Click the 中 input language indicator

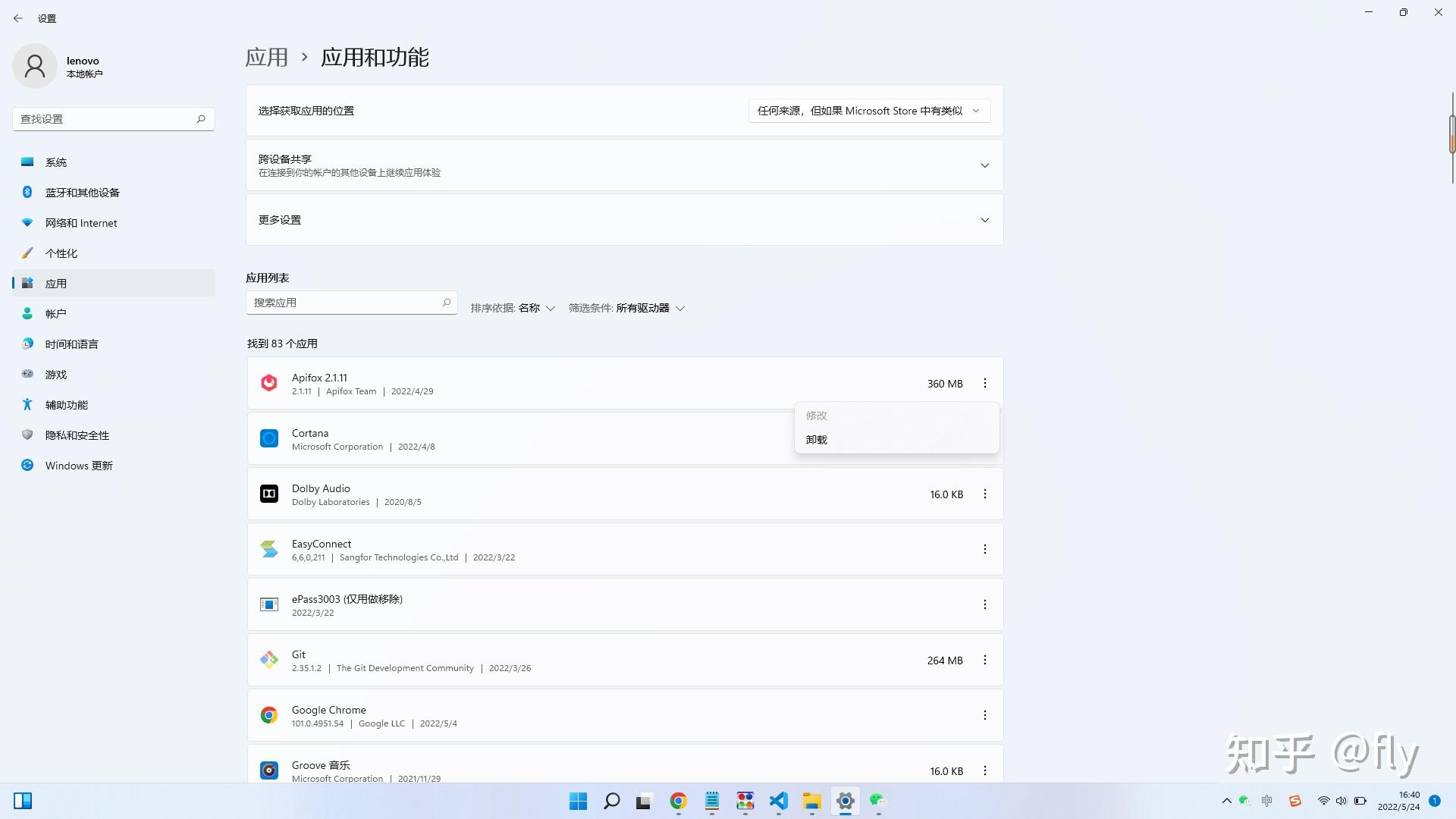click(x=1267, y=801)
